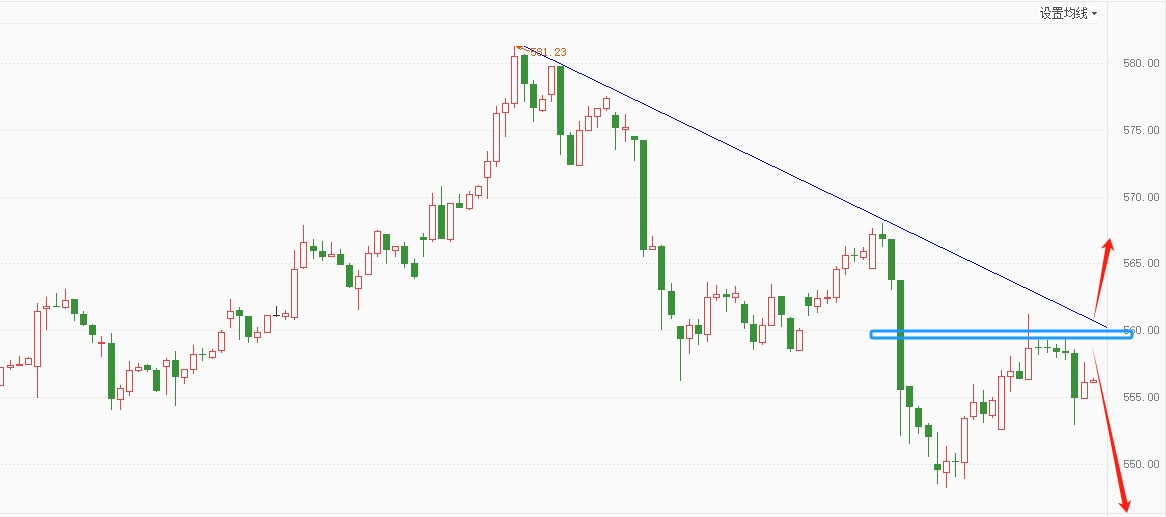Click the downward red forecast arrow

point(1112,435)
